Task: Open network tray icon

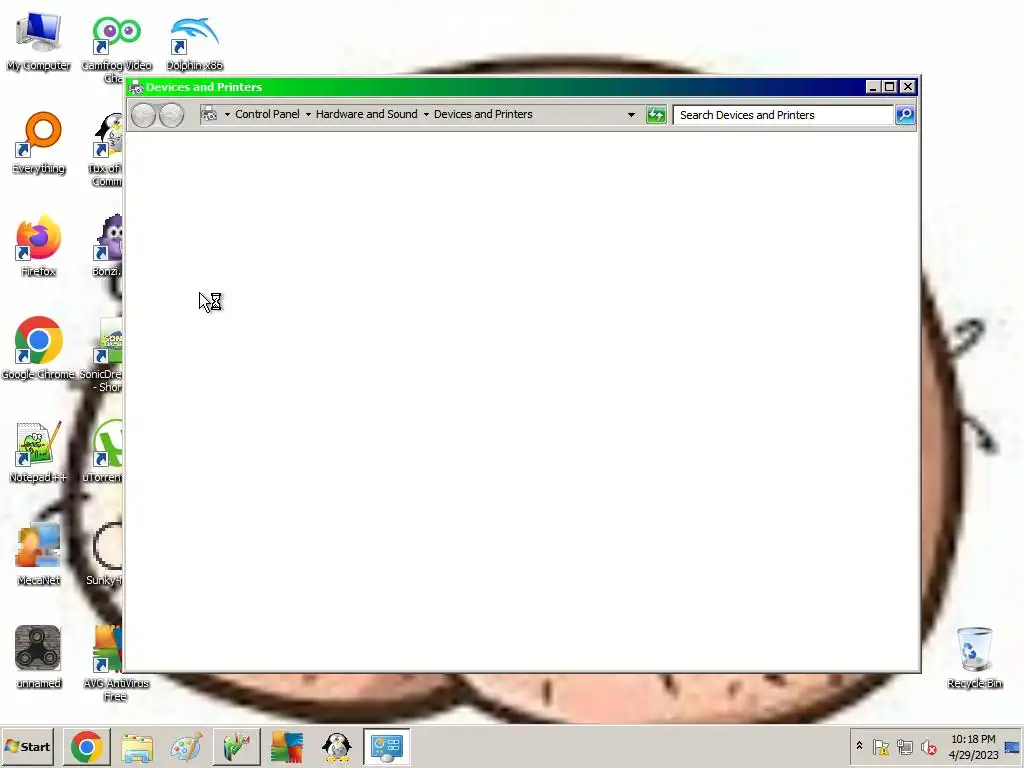Action: pyautogui.click(x=904, y=746)
